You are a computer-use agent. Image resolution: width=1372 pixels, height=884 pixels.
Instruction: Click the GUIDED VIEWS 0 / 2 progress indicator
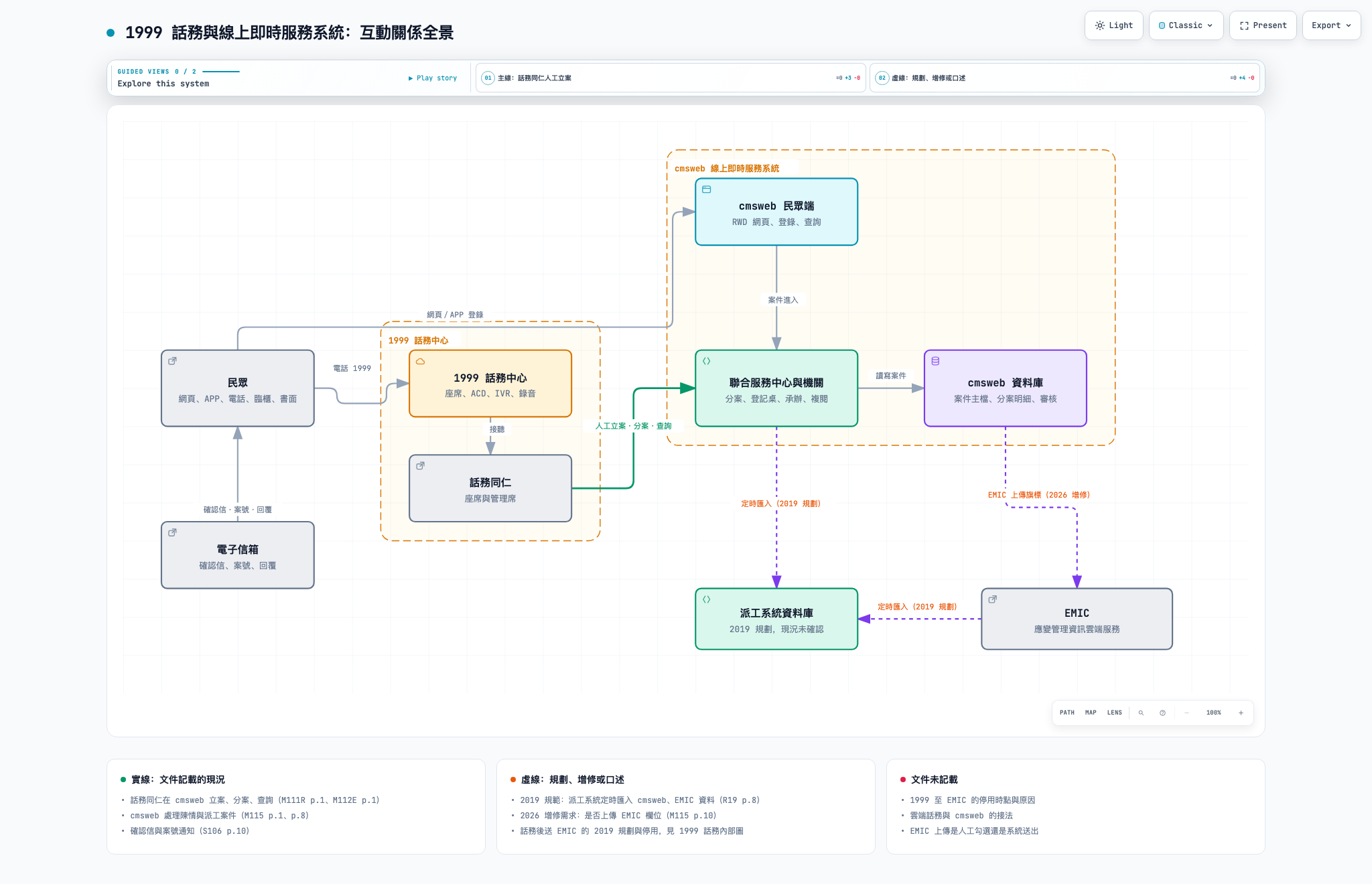pyautogui.click(x=178, y=72)
